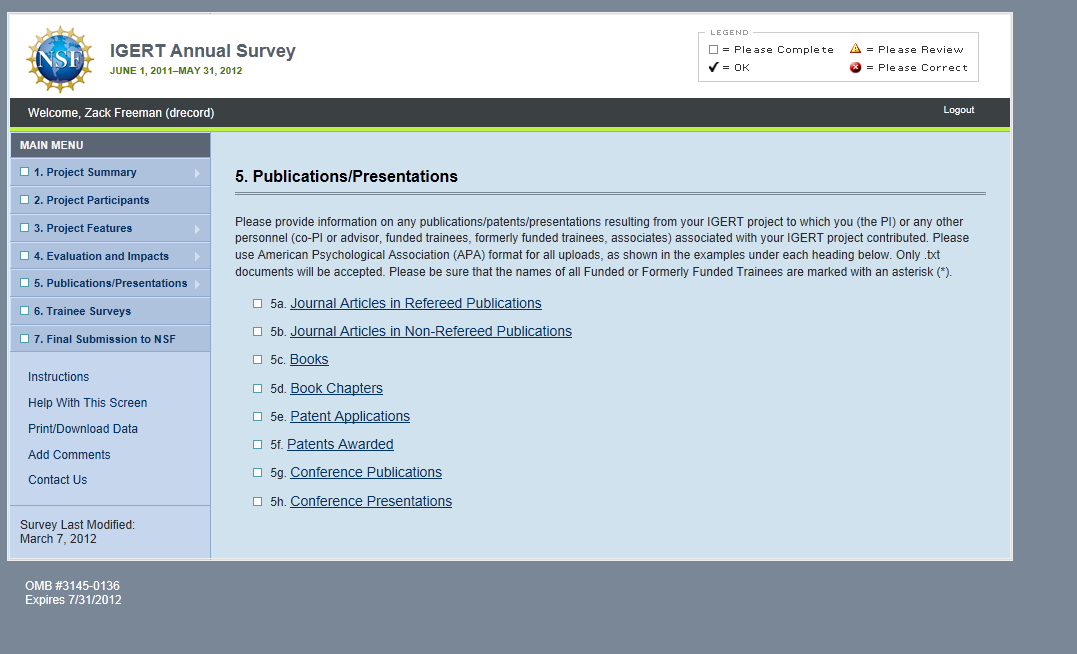Click the NSF logo icon

pyautogui.click(x=59, y=59)
